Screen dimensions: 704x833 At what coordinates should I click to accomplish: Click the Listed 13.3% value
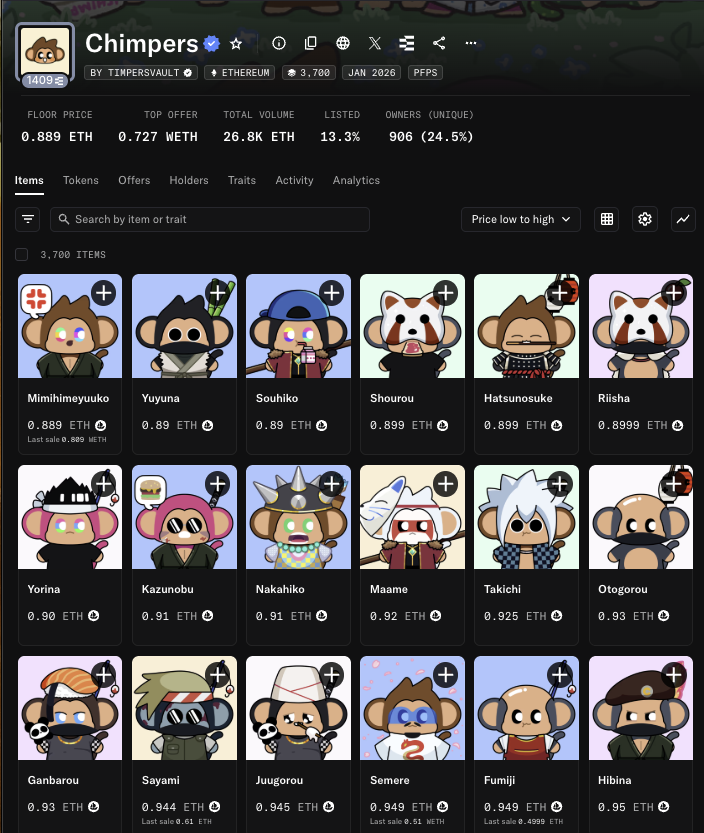coord(340,137)
